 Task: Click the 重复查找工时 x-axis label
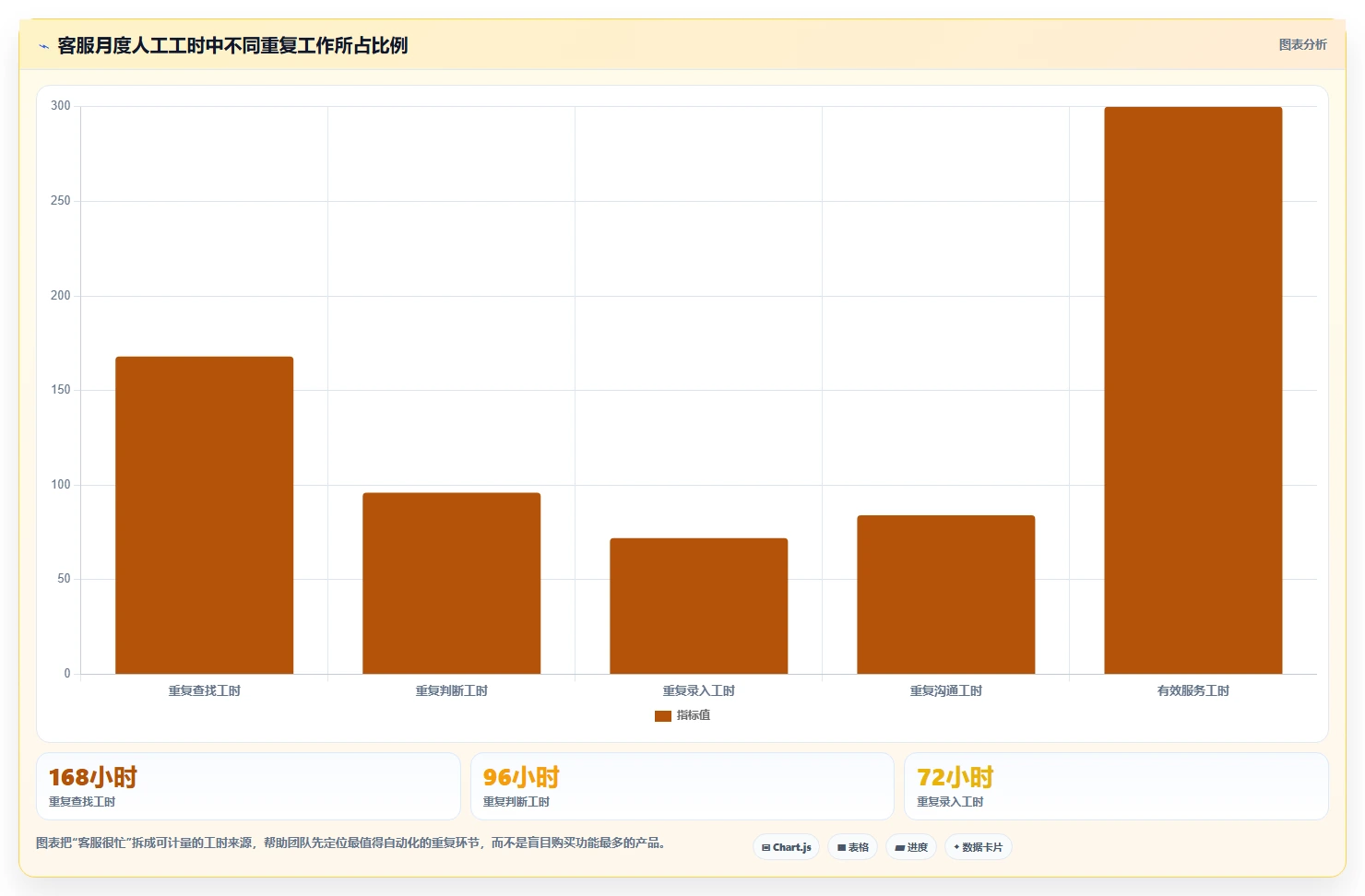pyautogui.click(x=204, y=690)
